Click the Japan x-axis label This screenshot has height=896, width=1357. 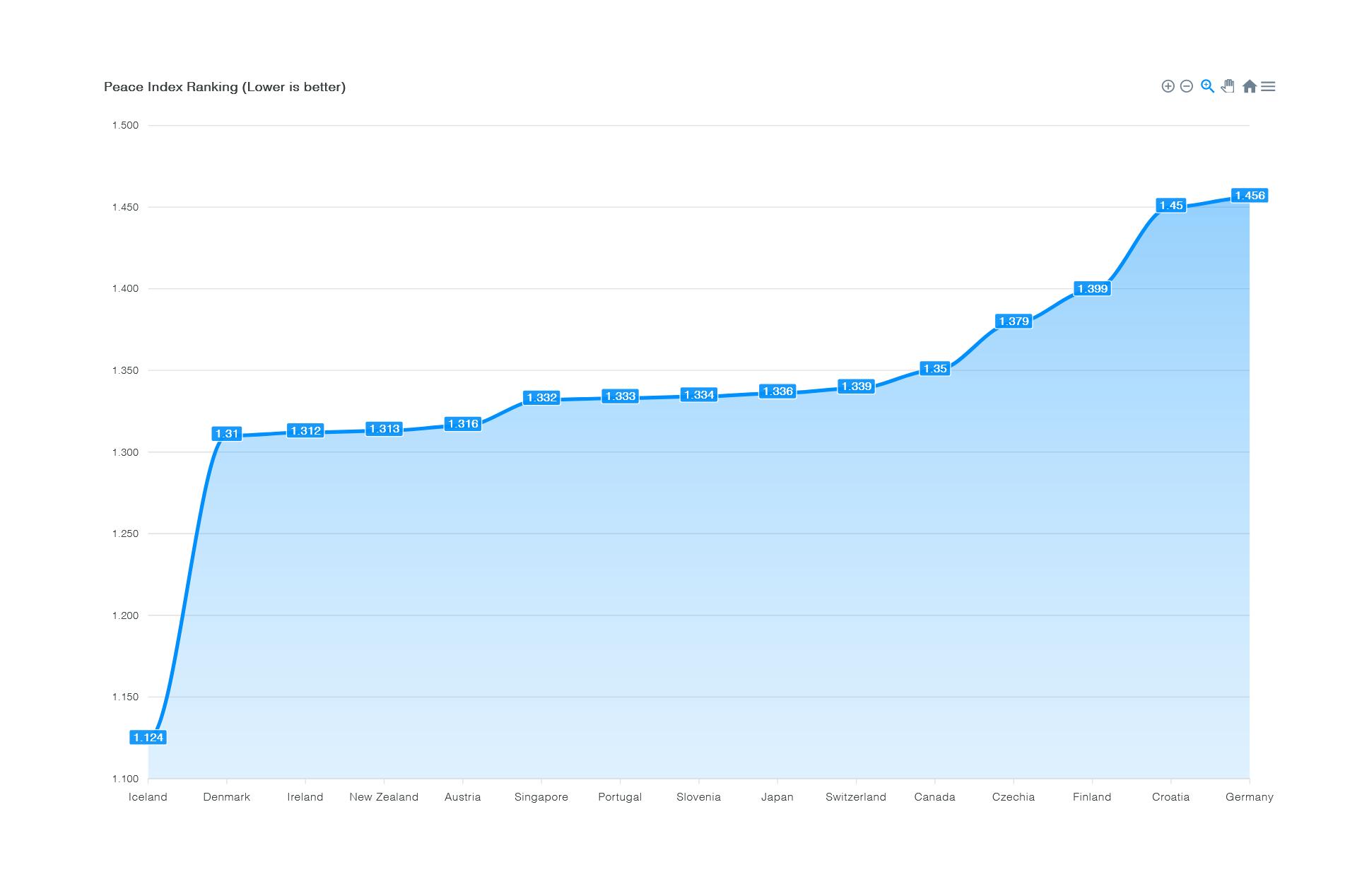[777, 797]
